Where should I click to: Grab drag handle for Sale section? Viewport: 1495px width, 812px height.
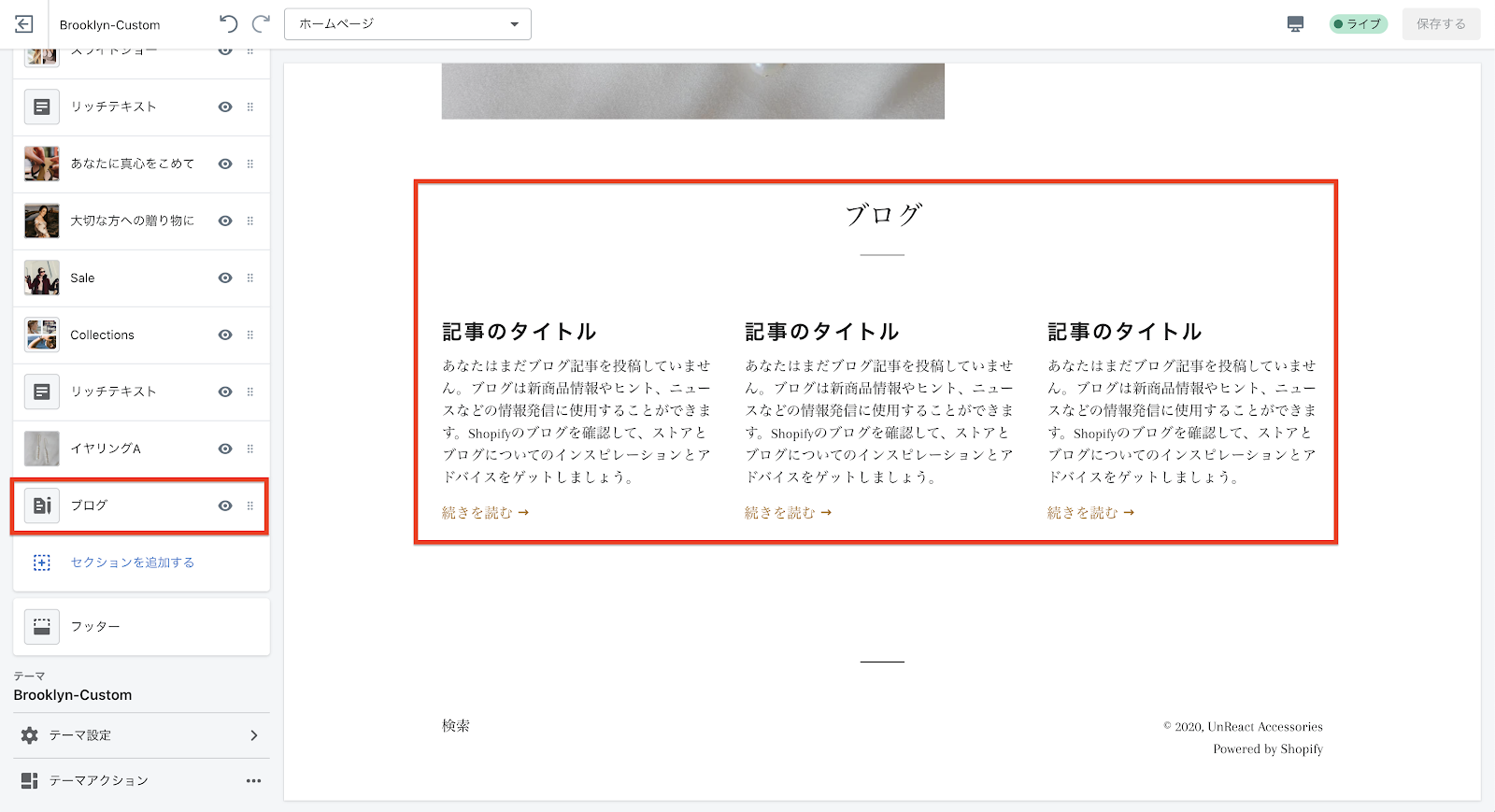[250, 278]
